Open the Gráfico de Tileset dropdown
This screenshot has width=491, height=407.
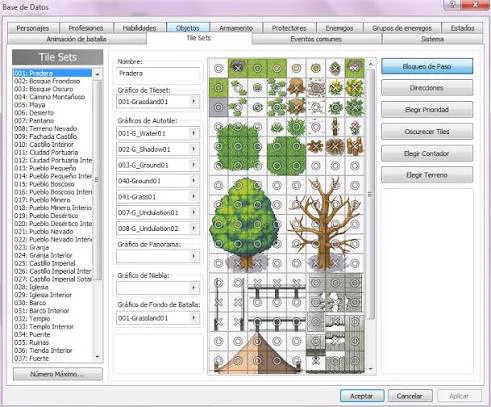[x=194, y=101]
